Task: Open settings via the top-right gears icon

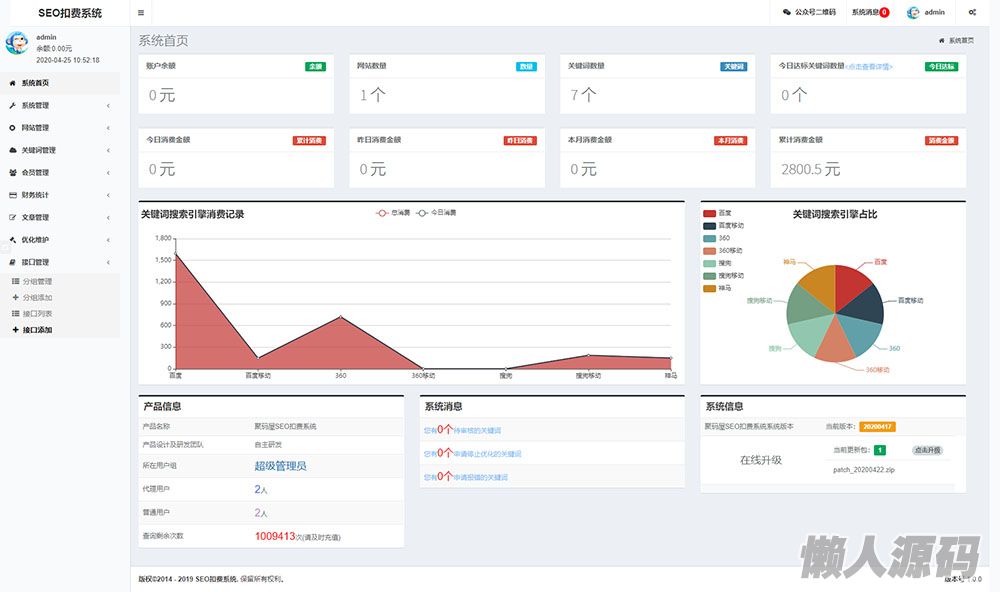Action: click(973, 13)
